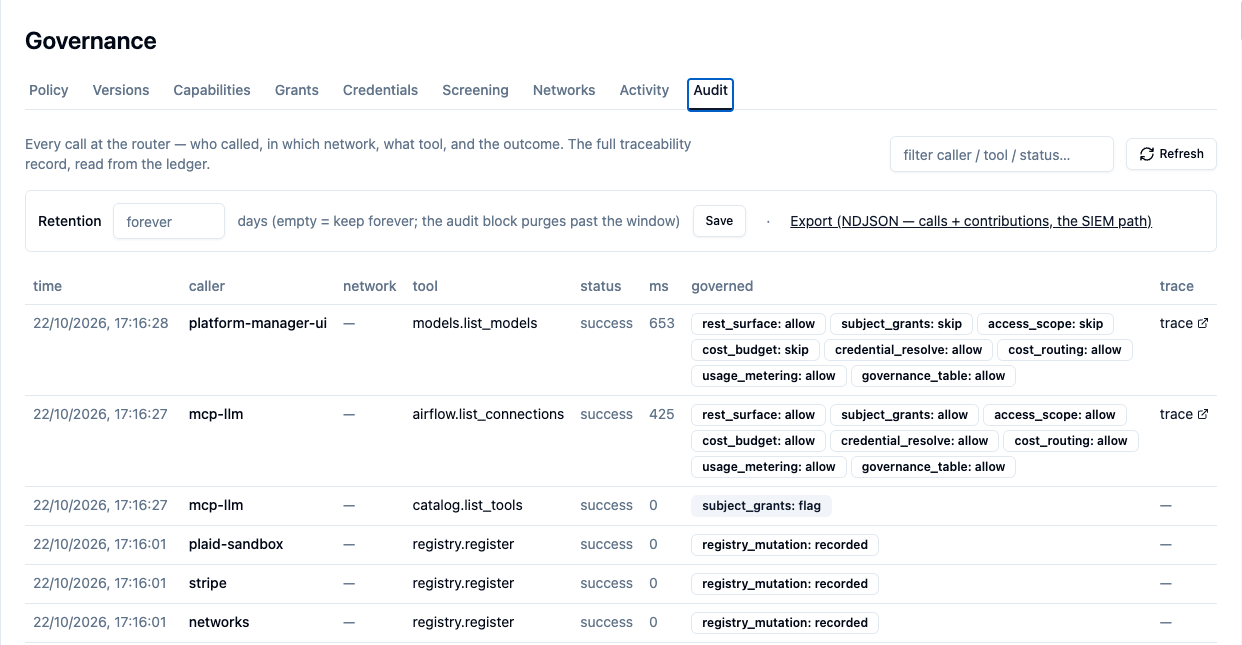
Task: Click the time column header
Action: 47,286
